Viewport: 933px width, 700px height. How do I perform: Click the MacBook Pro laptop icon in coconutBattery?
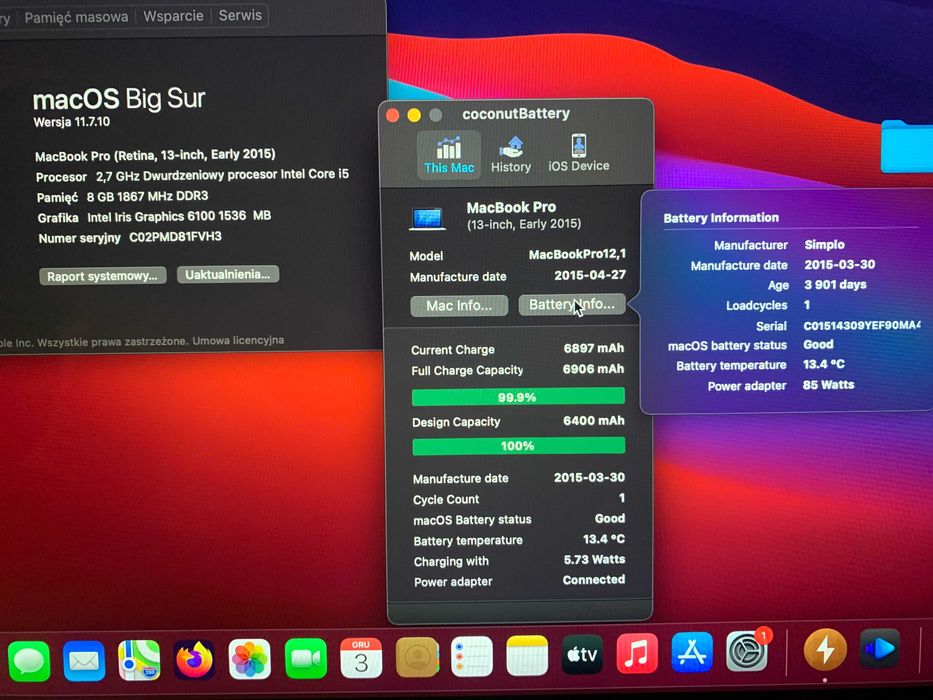(x=427, y=218)
